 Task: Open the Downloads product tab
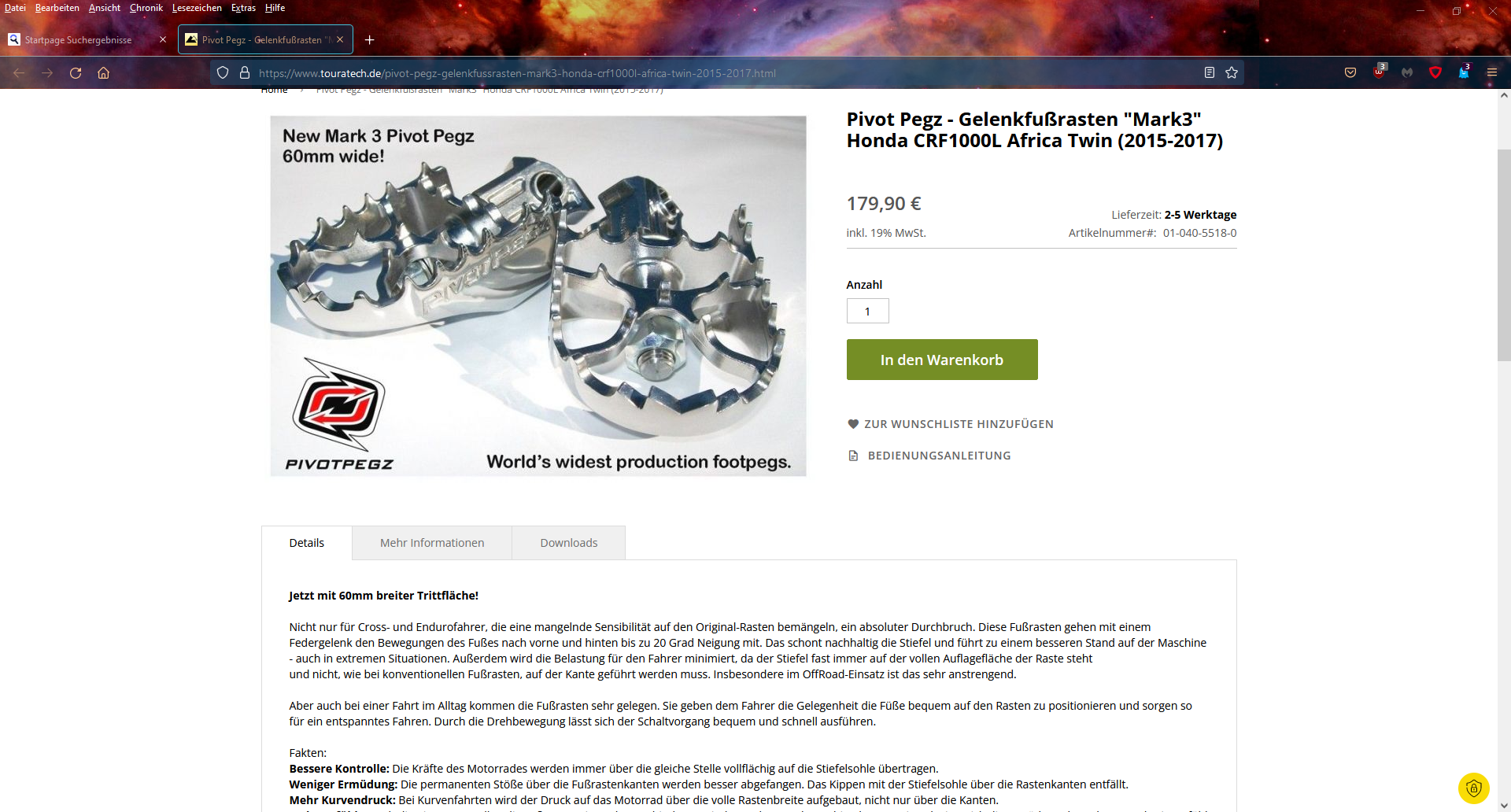(x=569, y=543)
